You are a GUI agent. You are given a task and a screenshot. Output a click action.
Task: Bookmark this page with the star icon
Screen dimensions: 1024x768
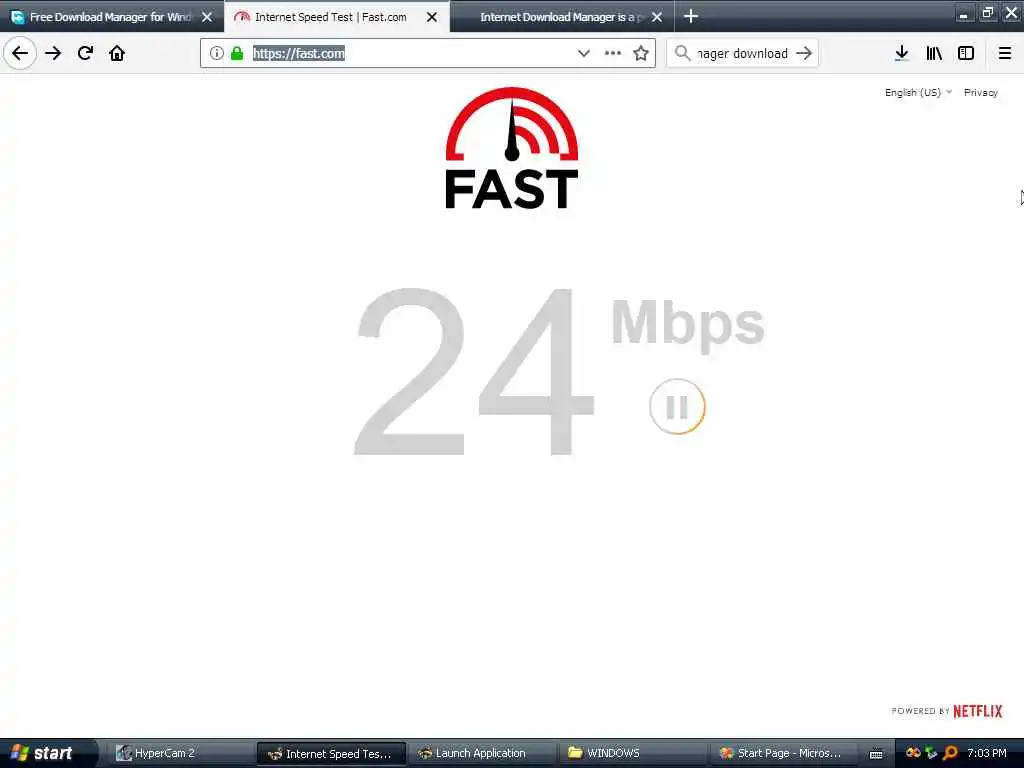(641, 53)
